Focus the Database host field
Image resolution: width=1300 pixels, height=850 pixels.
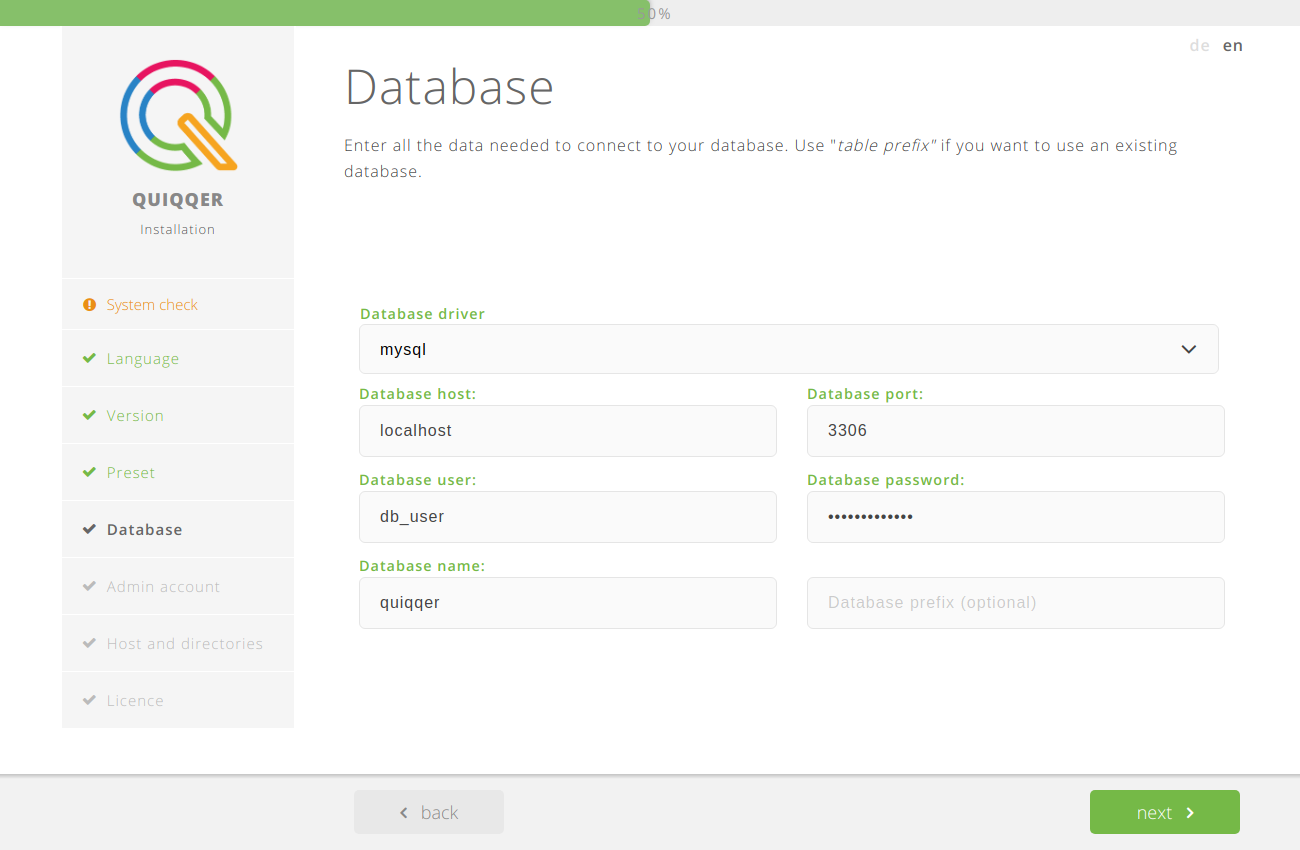pos(567,431)
